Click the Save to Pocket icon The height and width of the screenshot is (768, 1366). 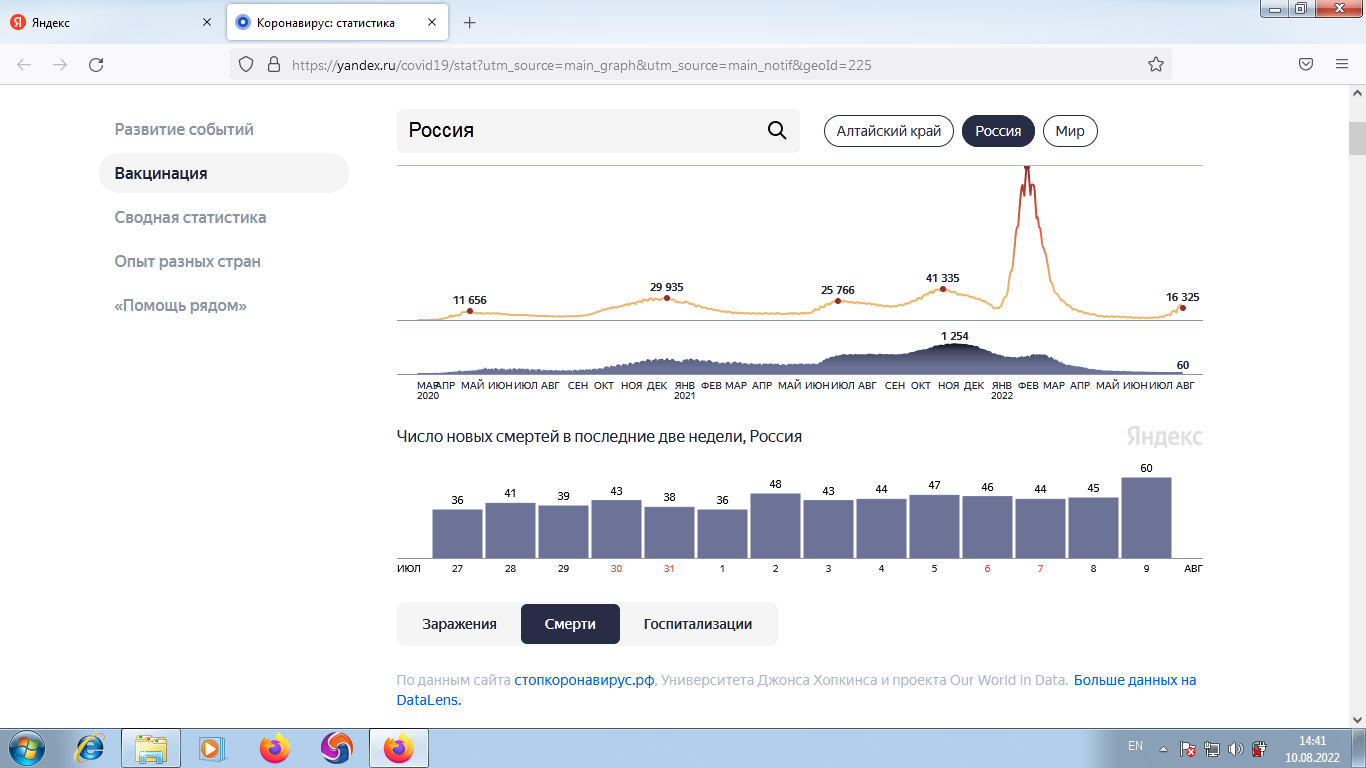click(x=1306, y=65)
